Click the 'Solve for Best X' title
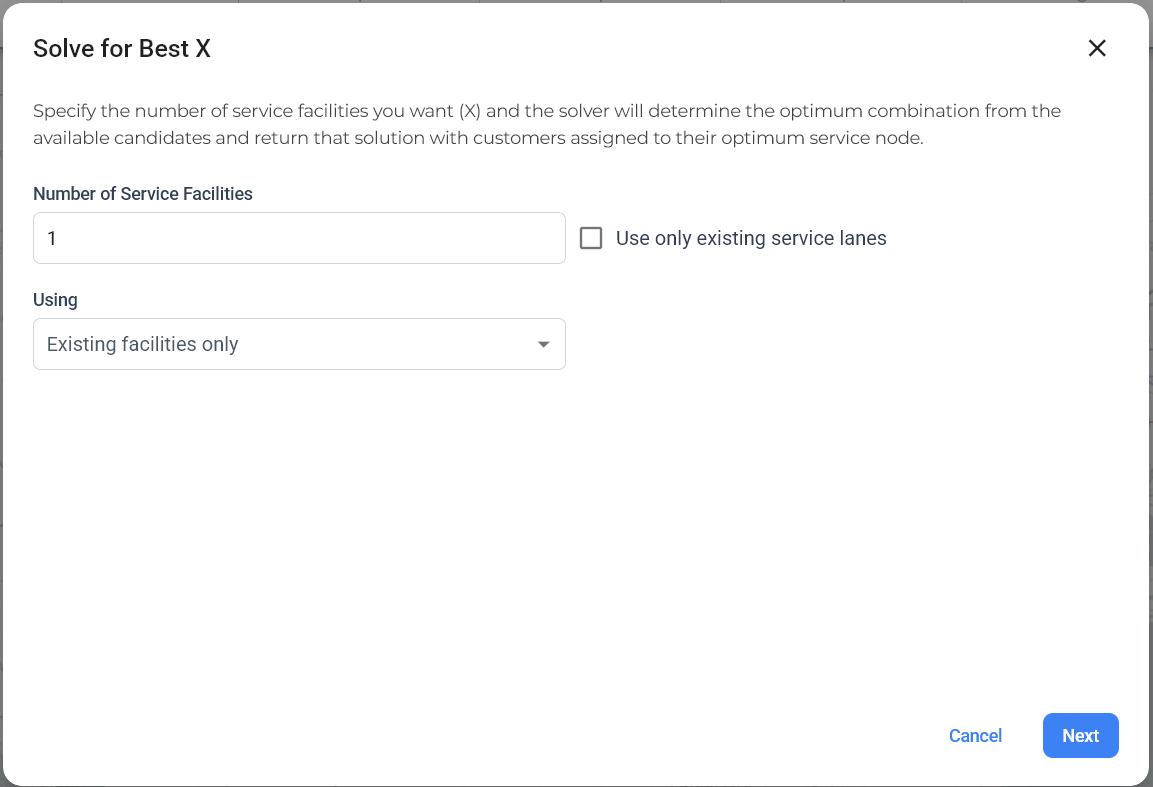The width and height of the screenshot is (1153, 787). 122,48
